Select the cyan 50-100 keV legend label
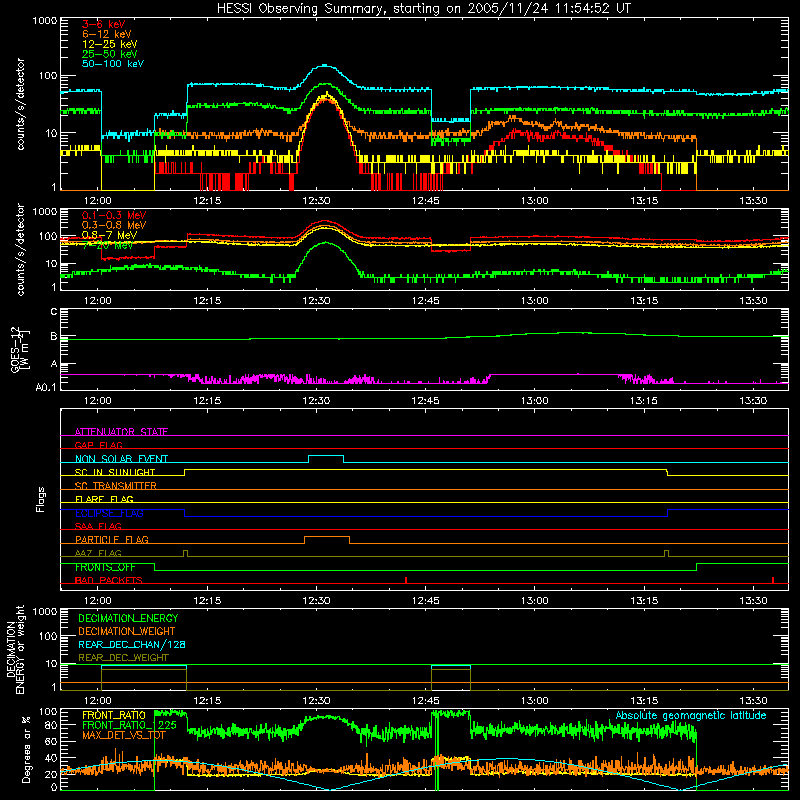 pos(113,64)
